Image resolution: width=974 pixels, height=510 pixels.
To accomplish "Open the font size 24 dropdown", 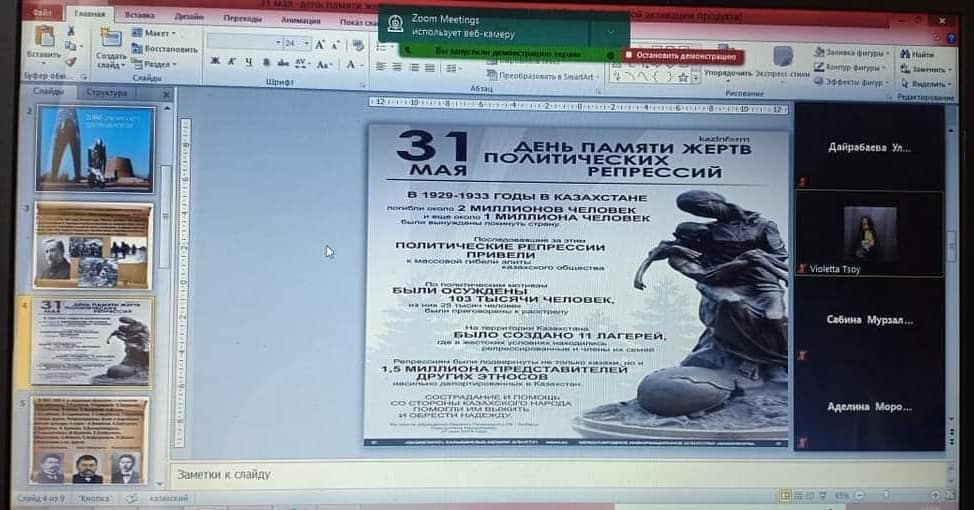I will (x=297, y=43).
